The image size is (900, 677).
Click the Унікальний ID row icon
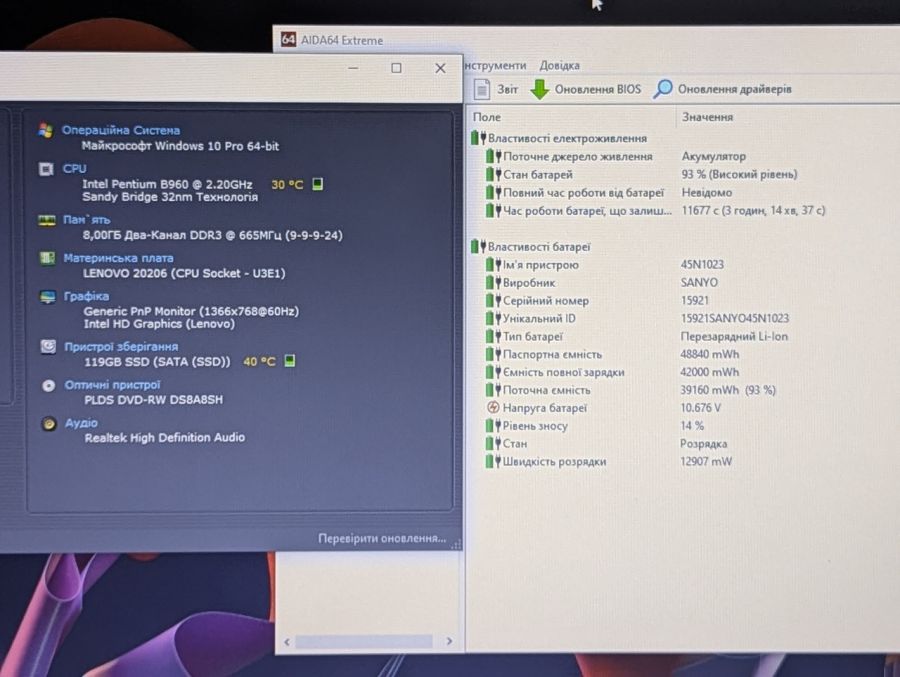click(493, 318)
